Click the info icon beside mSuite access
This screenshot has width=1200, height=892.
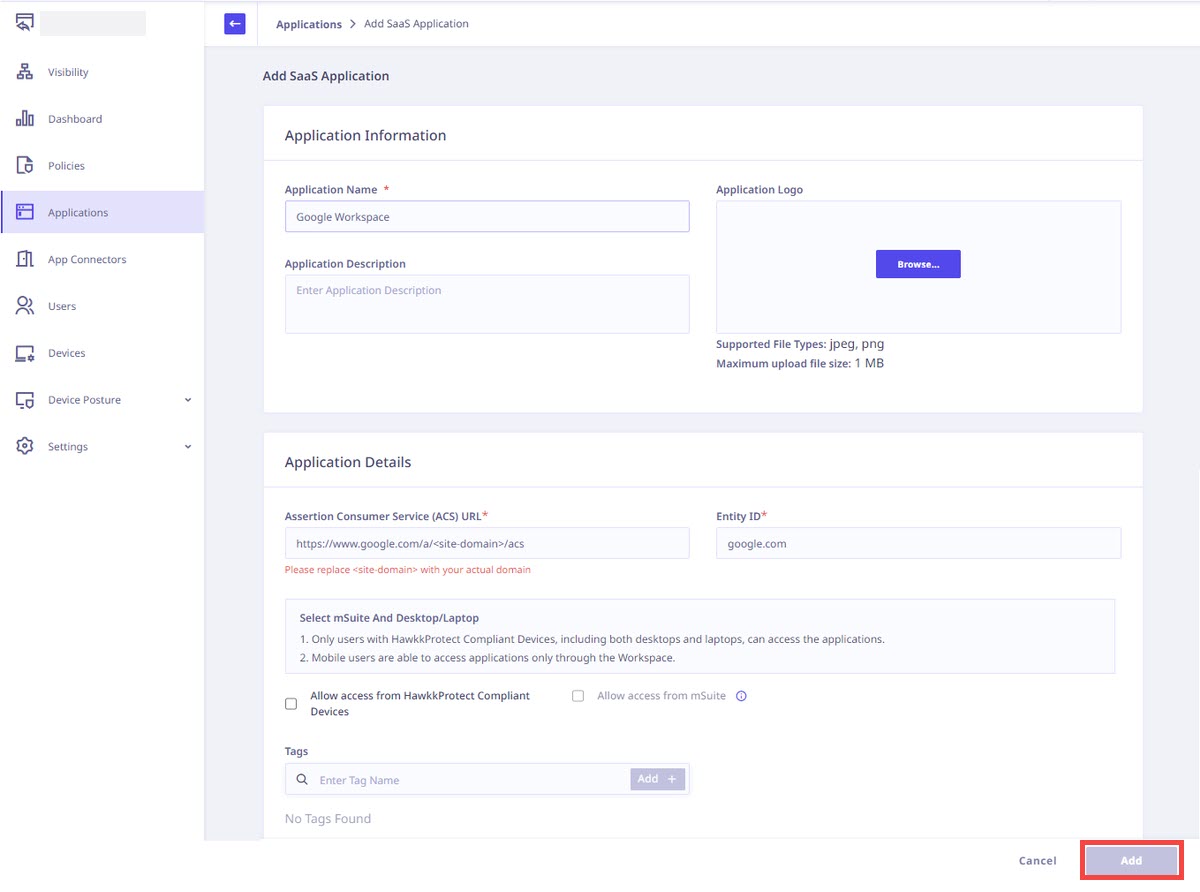(x=741, y=696)
